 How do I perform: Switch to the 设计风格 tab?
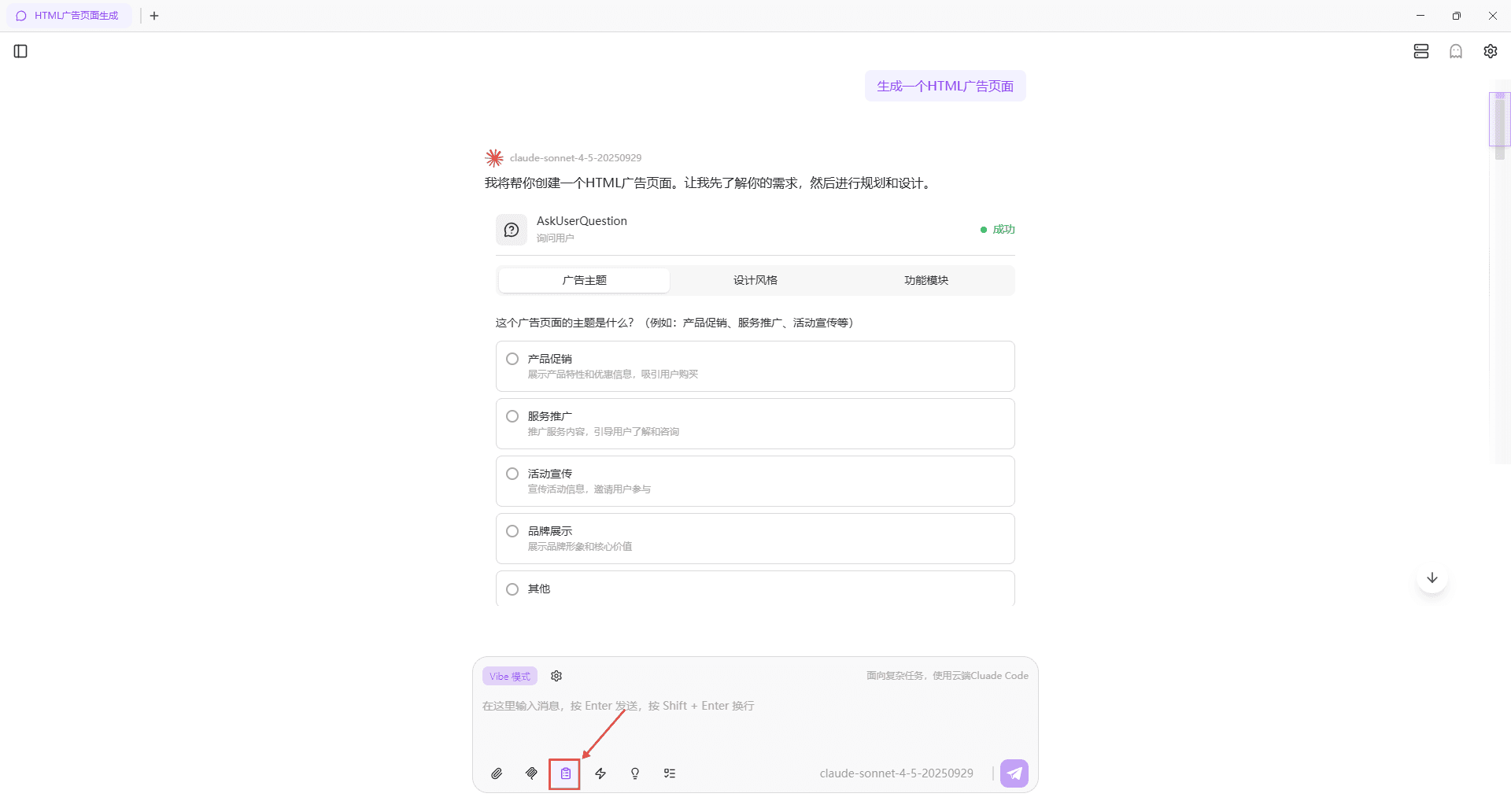click(x=755, y=280)
